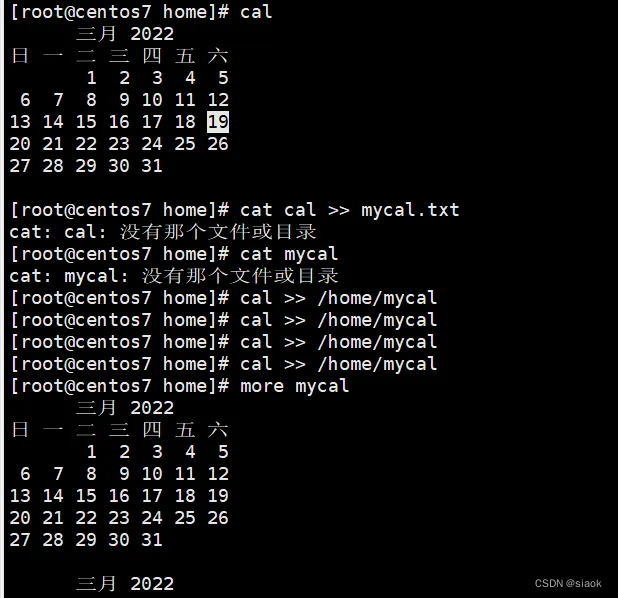The width and height of the screenshot is (618, 598).
Task: Click the mycal.txt filename in cat command
Action: (x=410, y=210)
